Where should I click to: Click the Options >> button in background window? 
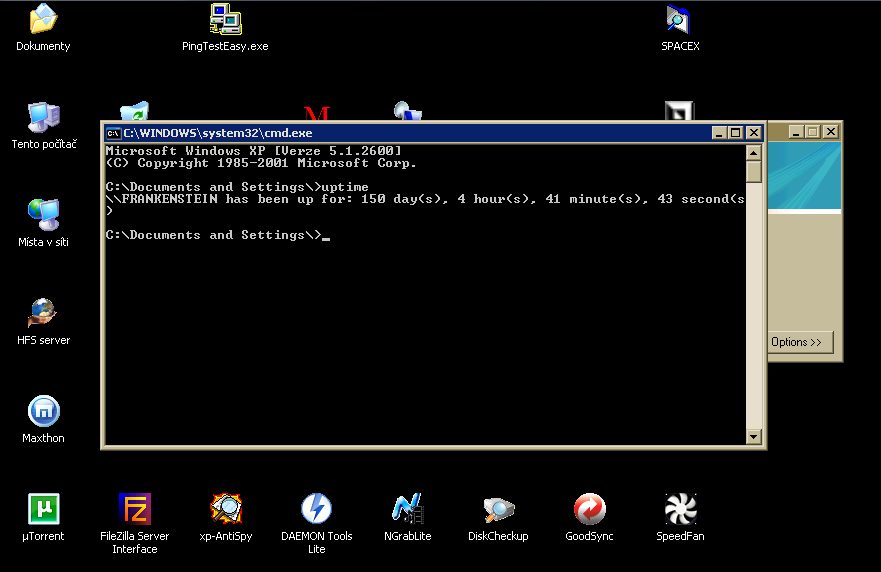[x=800, y=342]
